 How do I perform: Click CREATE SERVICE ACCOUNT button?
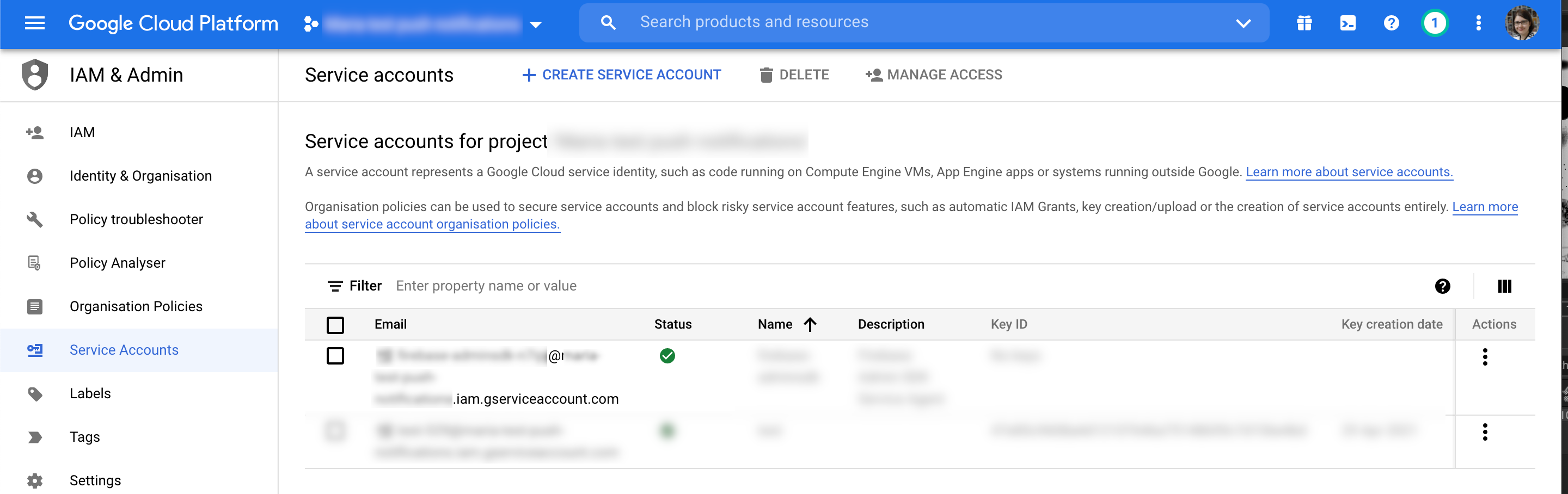point(621,75)
